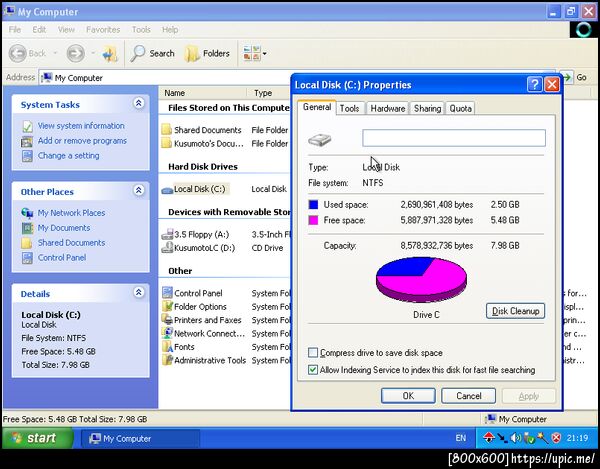This screenshot has height=469, width=600.
Task: Switch to the Quota tab
Action: click(460, 109)
